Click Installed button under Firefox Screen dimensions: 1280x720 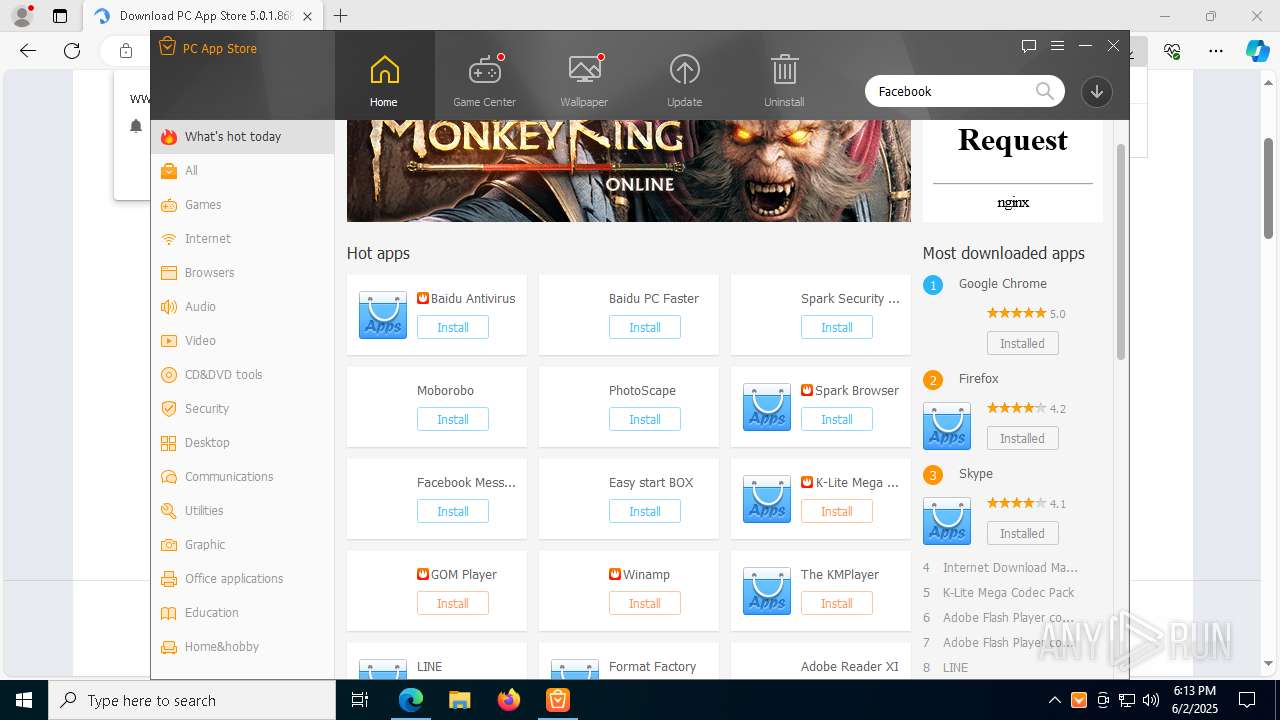coord(1023,438)
